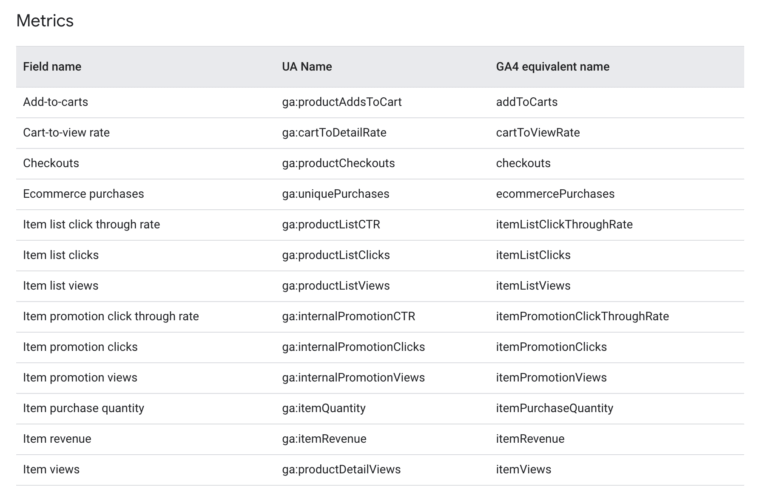
Task: Click the ga:uniquePurchases cell
Action: pyautogui.click(x=335, y=194)
